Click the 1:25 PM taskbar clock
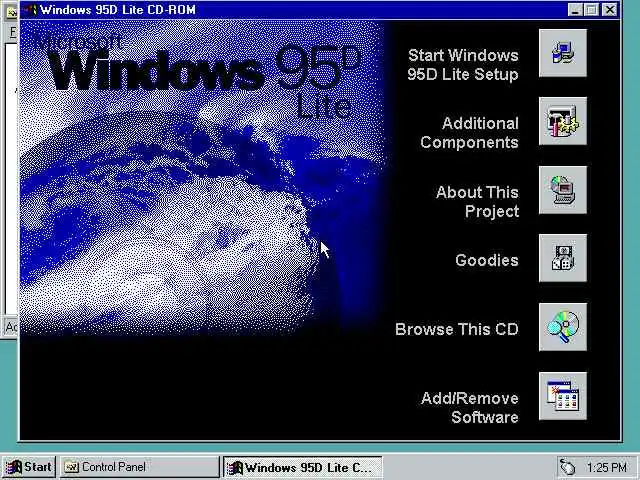The image size is (640, 480). point(607,467)
